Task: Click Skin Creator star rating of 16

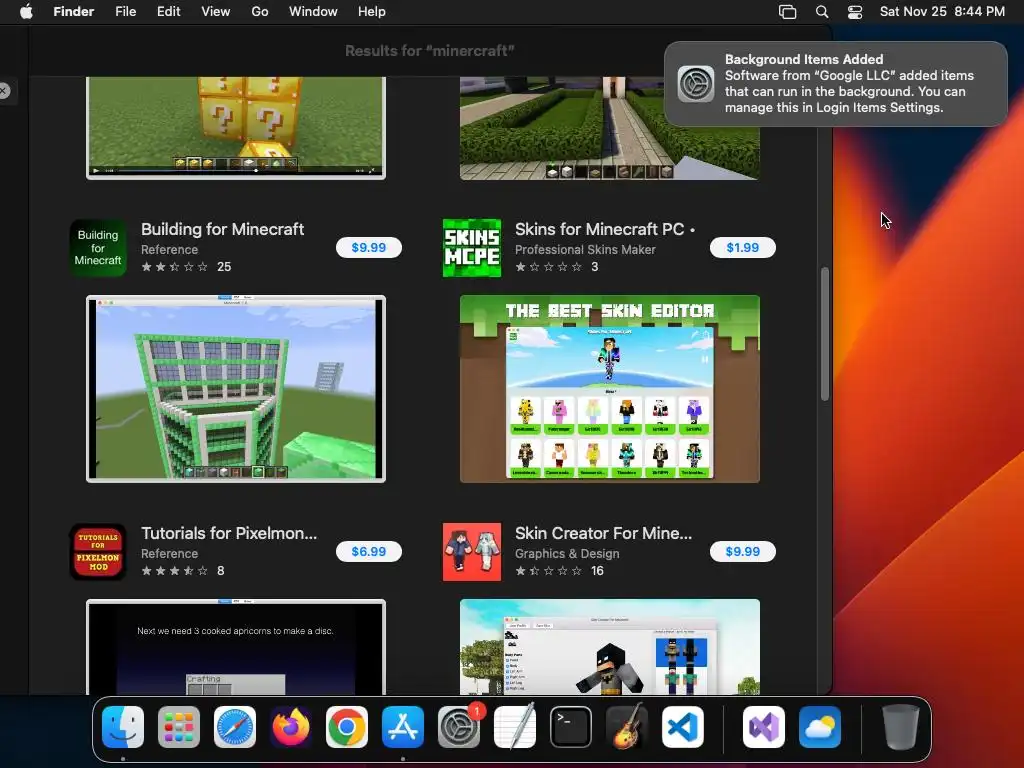Action: pos(549,571)
